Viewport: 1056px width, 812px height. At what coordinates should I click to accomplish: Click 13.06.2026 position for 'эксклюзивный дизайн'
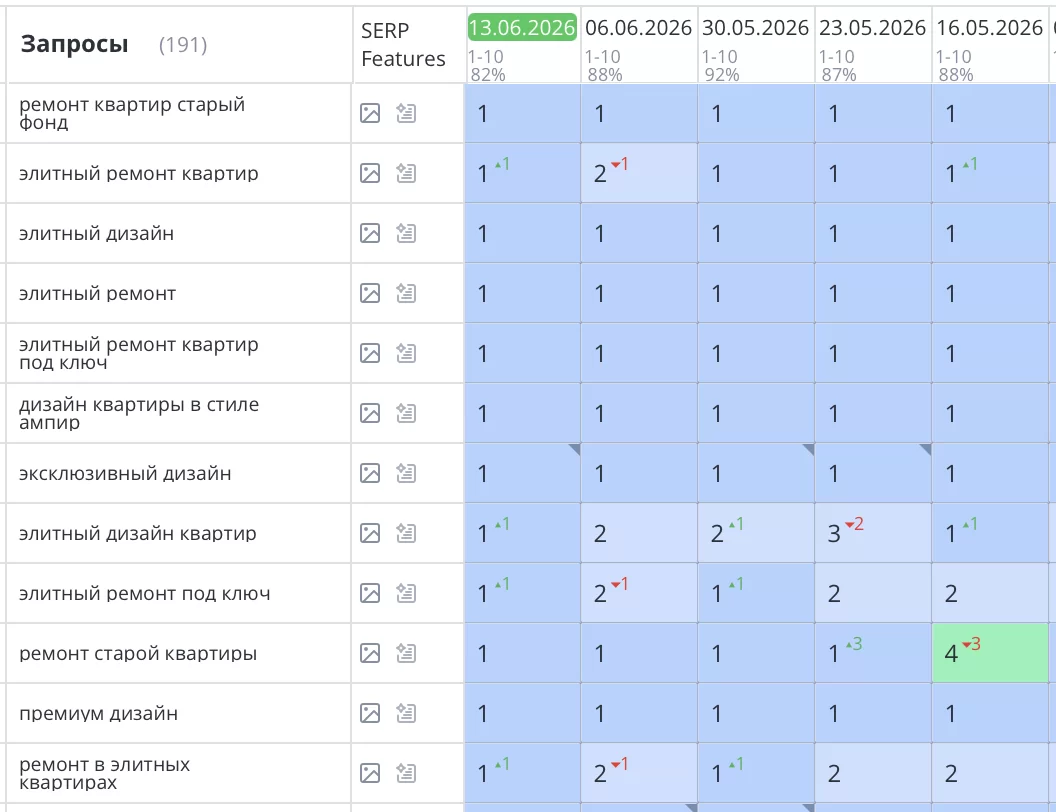tap(523, 473)
